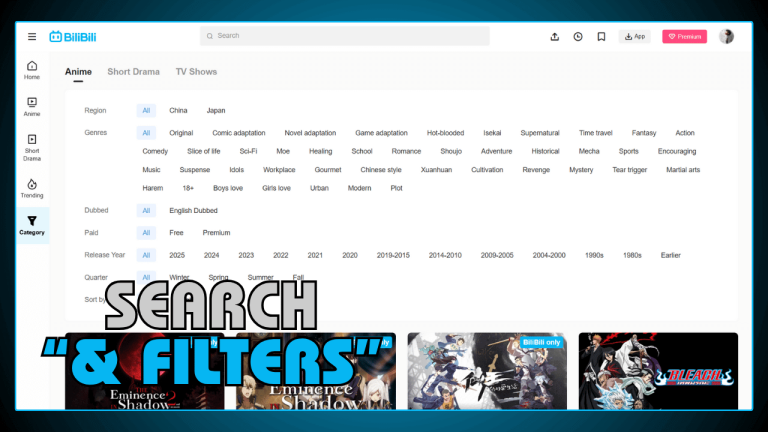Viewport: 768px width, 432px height.
Task: Open Trending from the sidebar
Action: pos(32,188)
